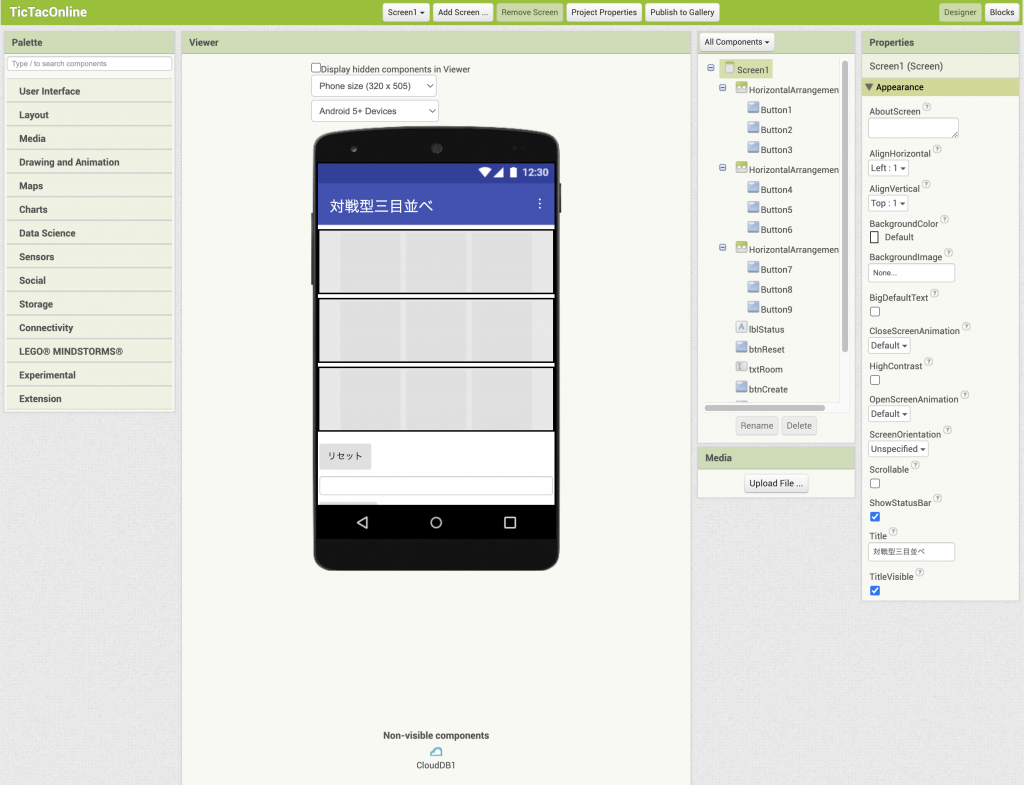
Task: Click the Delete component button
Action: tap(799, 426)
